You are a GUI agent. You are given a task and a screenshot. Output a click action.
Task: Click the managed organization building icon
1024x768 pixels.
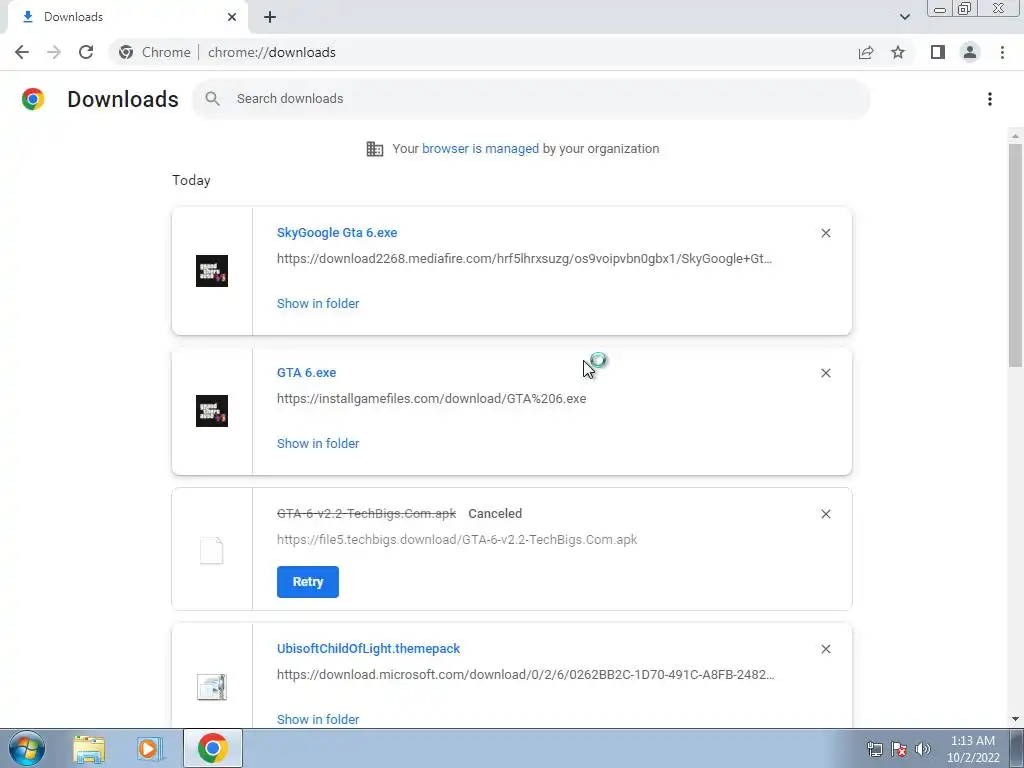tap(375, 149)
